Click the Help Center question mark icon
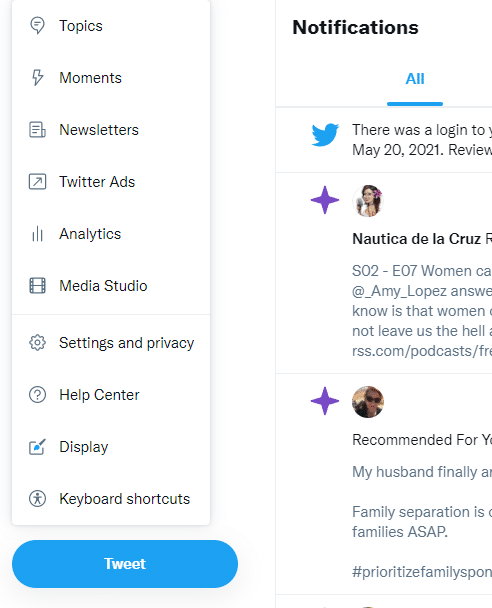The width and height of the screenshot is (492, 608). (37, 395)
